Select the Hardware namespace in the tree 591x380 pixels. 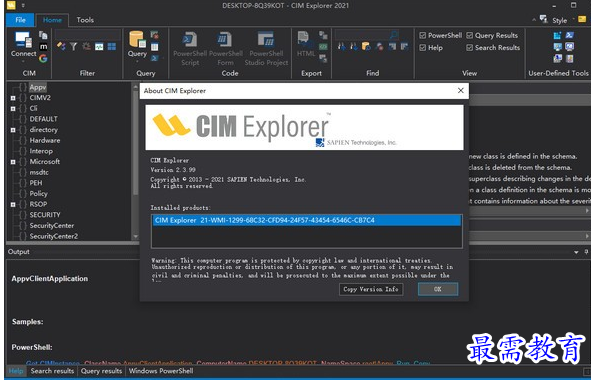click(x=45, y=140)
